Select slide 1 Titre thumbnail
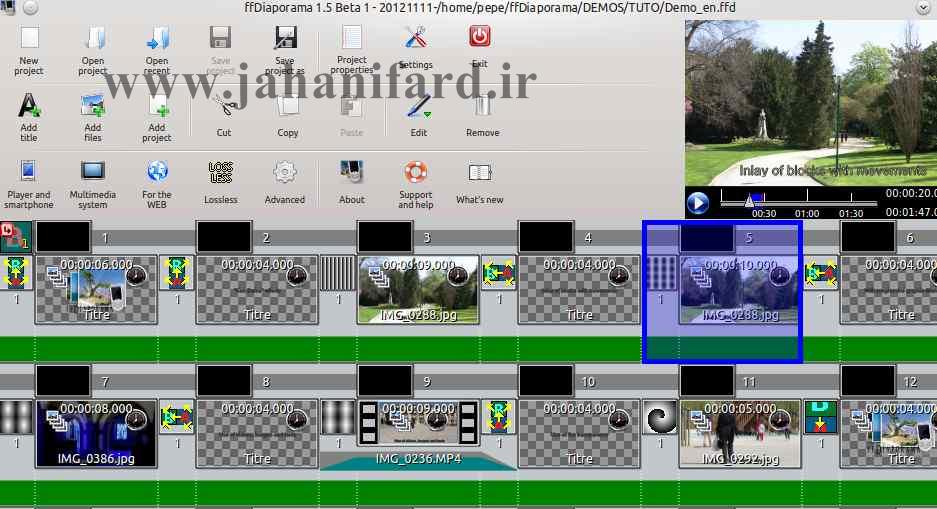The image size is (937, 509). coord(96,290)
